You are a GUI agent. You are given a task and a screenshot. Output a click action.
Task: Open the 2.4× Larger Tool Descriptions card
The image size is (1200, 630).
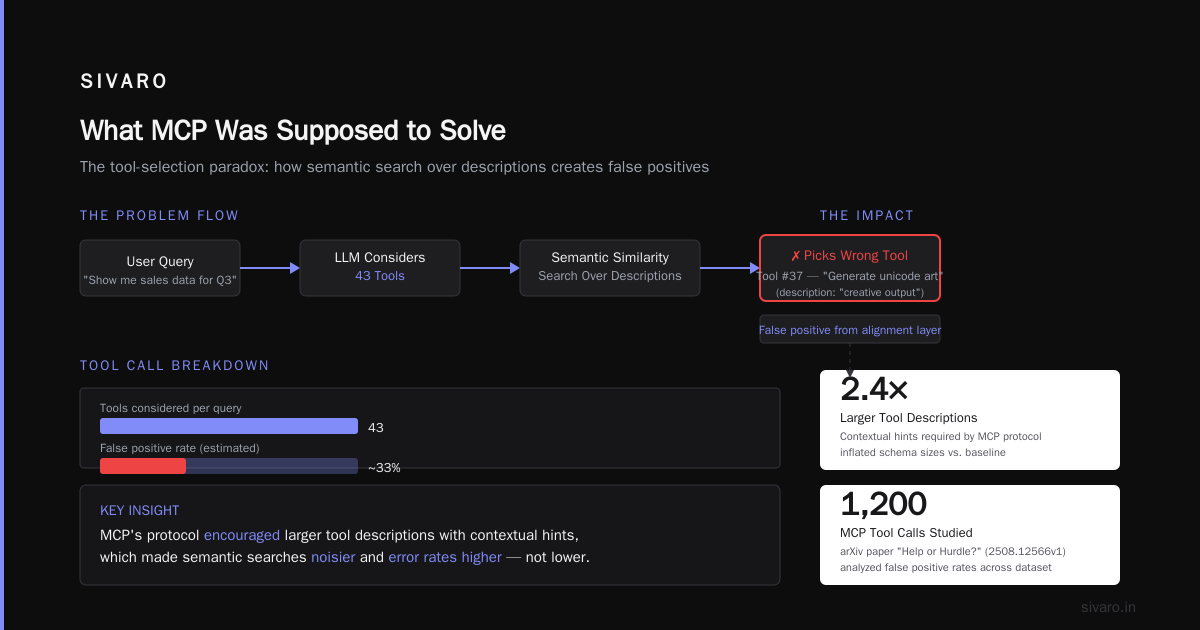coord(970,420)
